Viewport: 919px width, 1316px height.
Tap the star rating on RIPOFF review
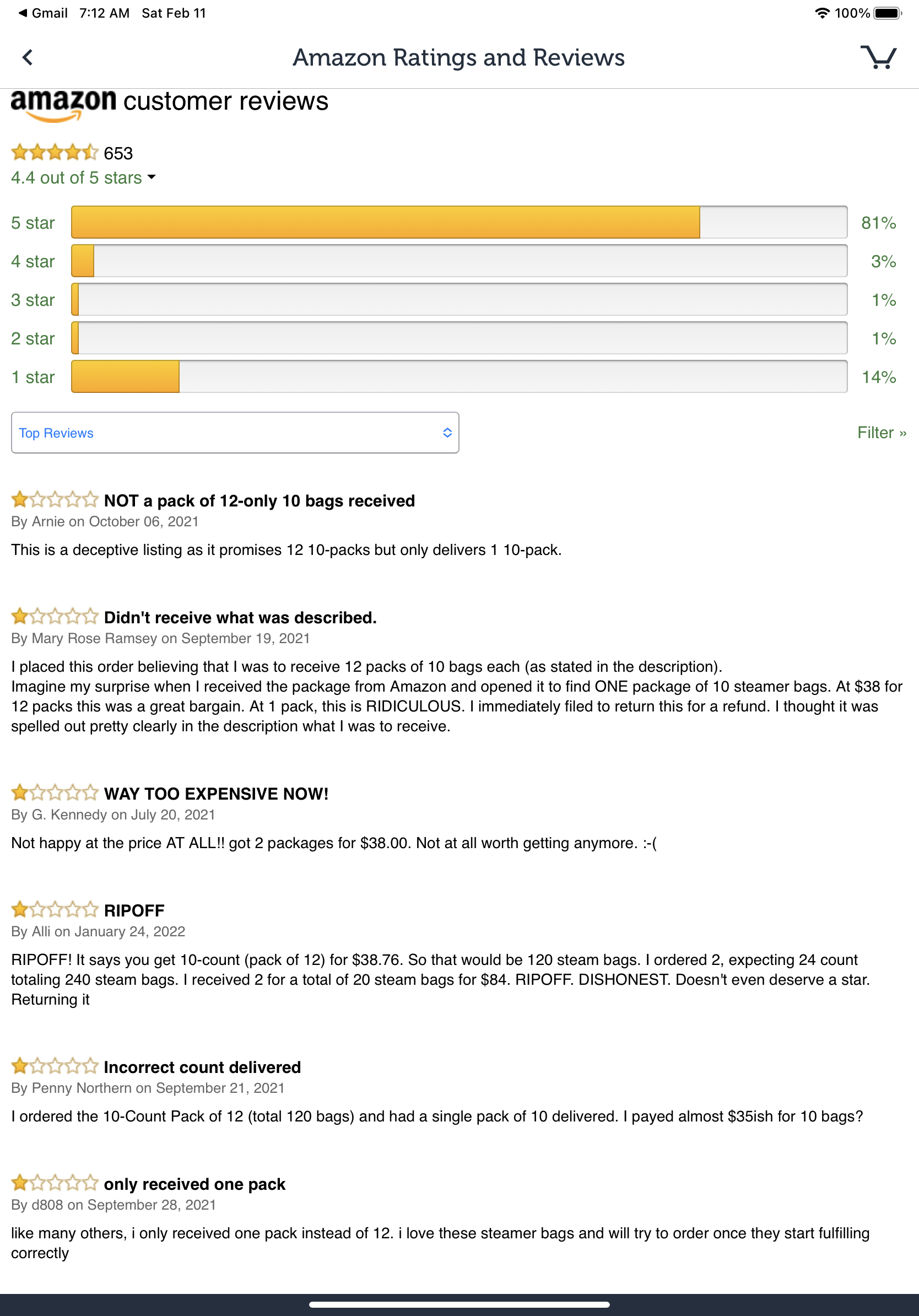[55, 910]
